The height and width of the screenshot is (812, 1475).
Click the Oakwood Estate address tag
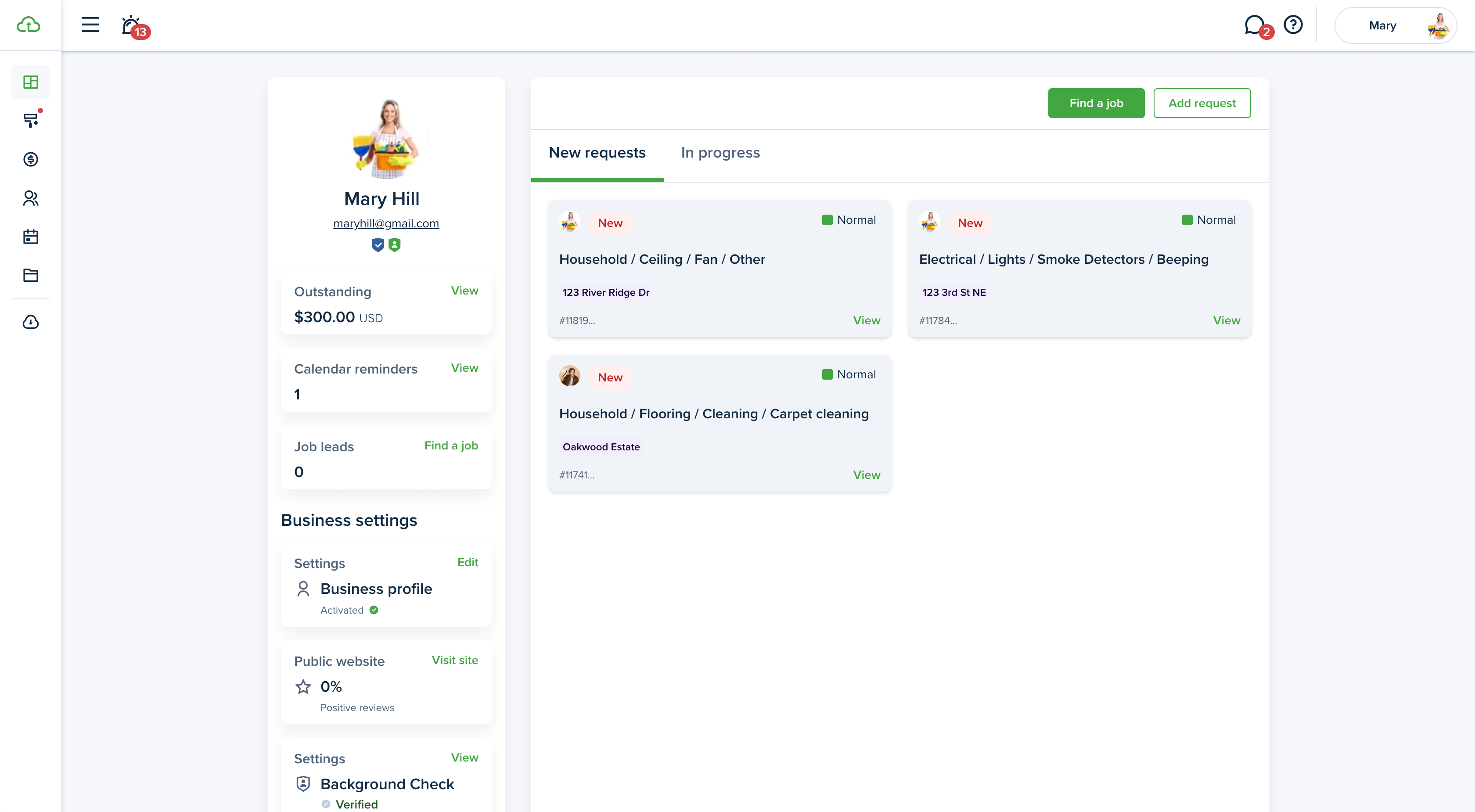(x=601, y=447)
